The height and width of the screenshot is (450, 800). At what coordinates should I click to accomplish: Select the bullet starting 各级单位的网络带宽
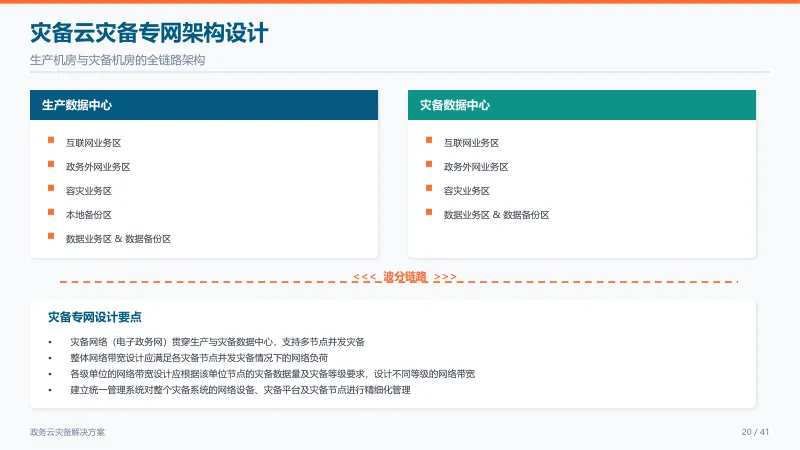click(x=272, y=374)
